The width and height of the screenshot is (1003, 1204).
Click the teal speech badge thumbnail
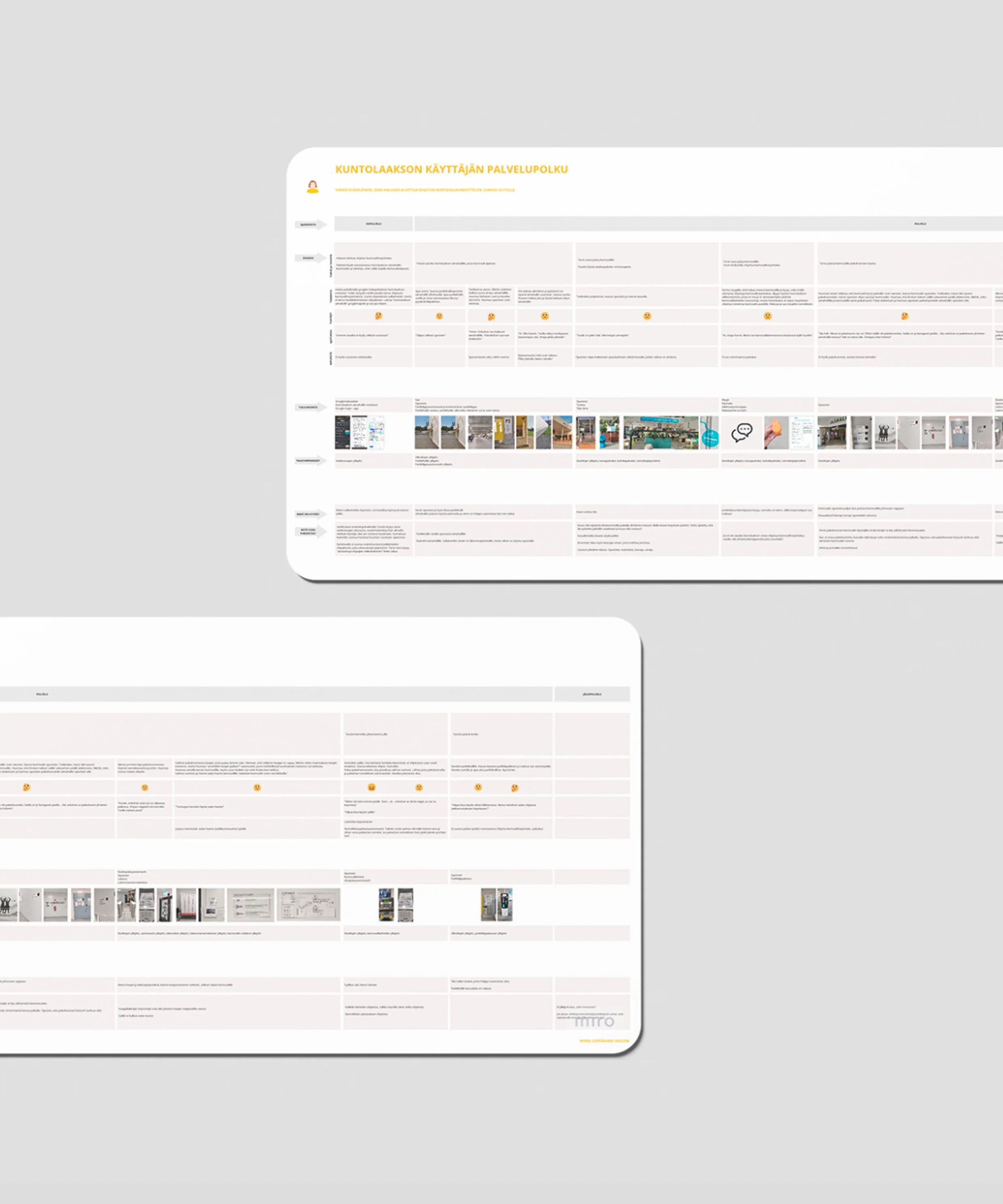[709, 433]
